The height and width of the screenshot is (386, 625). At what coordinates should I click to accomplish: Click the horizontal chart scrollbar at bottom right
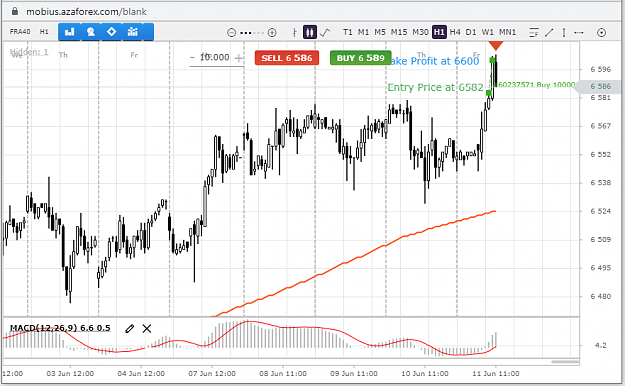click(565, 362)
